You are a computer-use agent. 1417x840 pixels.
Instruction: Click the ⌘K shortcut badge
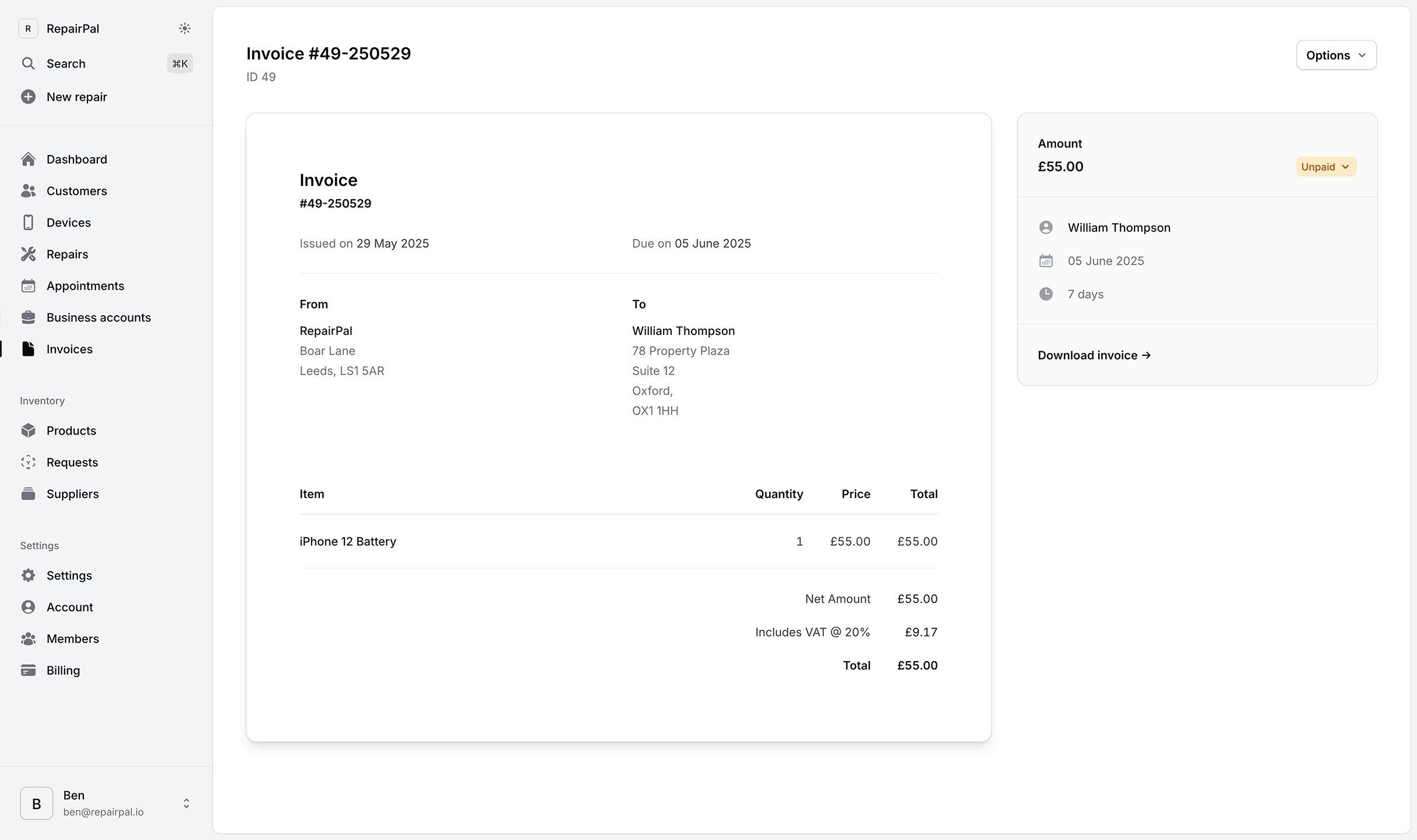click(x=180, y=63)
